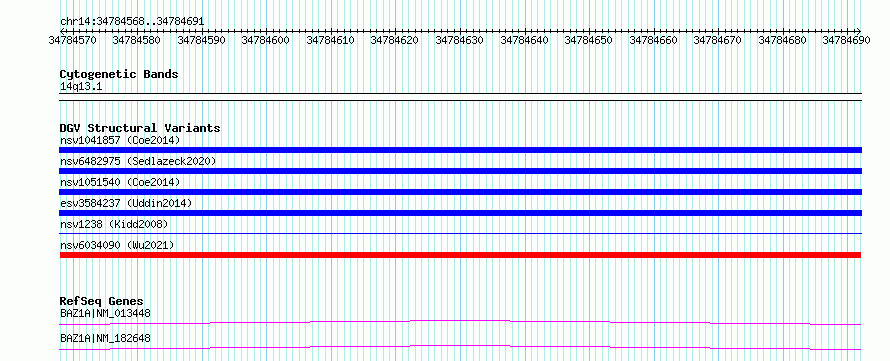Viewport: 890px width, 361px height.
Task: Open the DGV Structural Variants track heading
Action: (x=140, y=128)
